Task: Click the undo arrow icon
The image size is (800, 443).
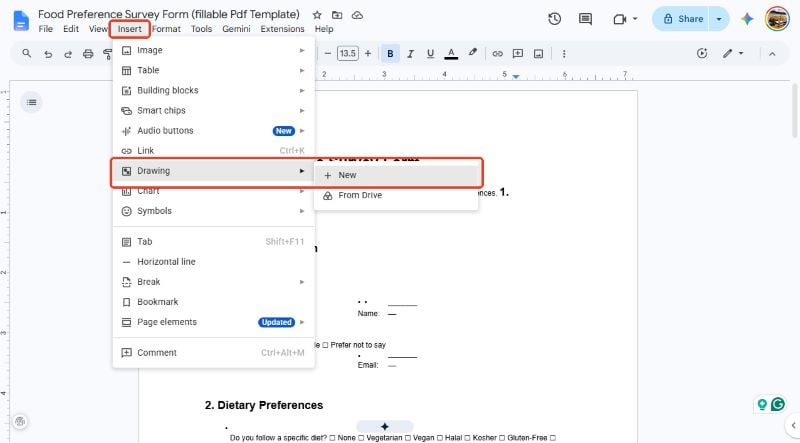Action: [48, 54]
